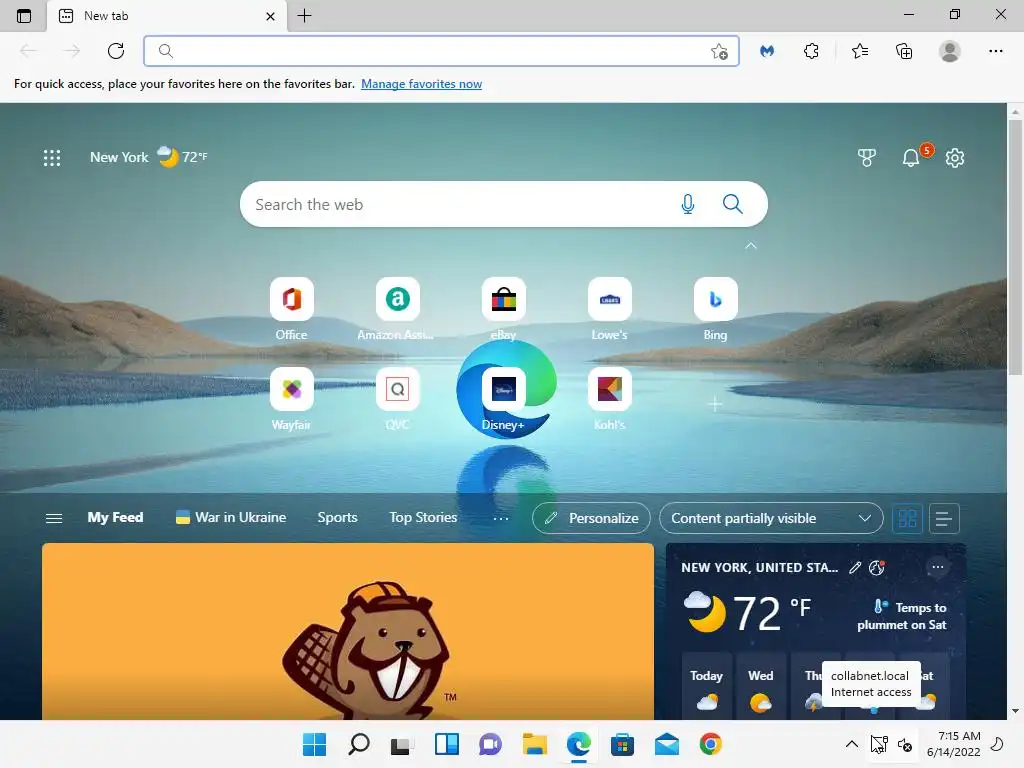Open a new tab with plus button
The width and height of the screenshot is (1024, 768).
click(x=304, y=16)
